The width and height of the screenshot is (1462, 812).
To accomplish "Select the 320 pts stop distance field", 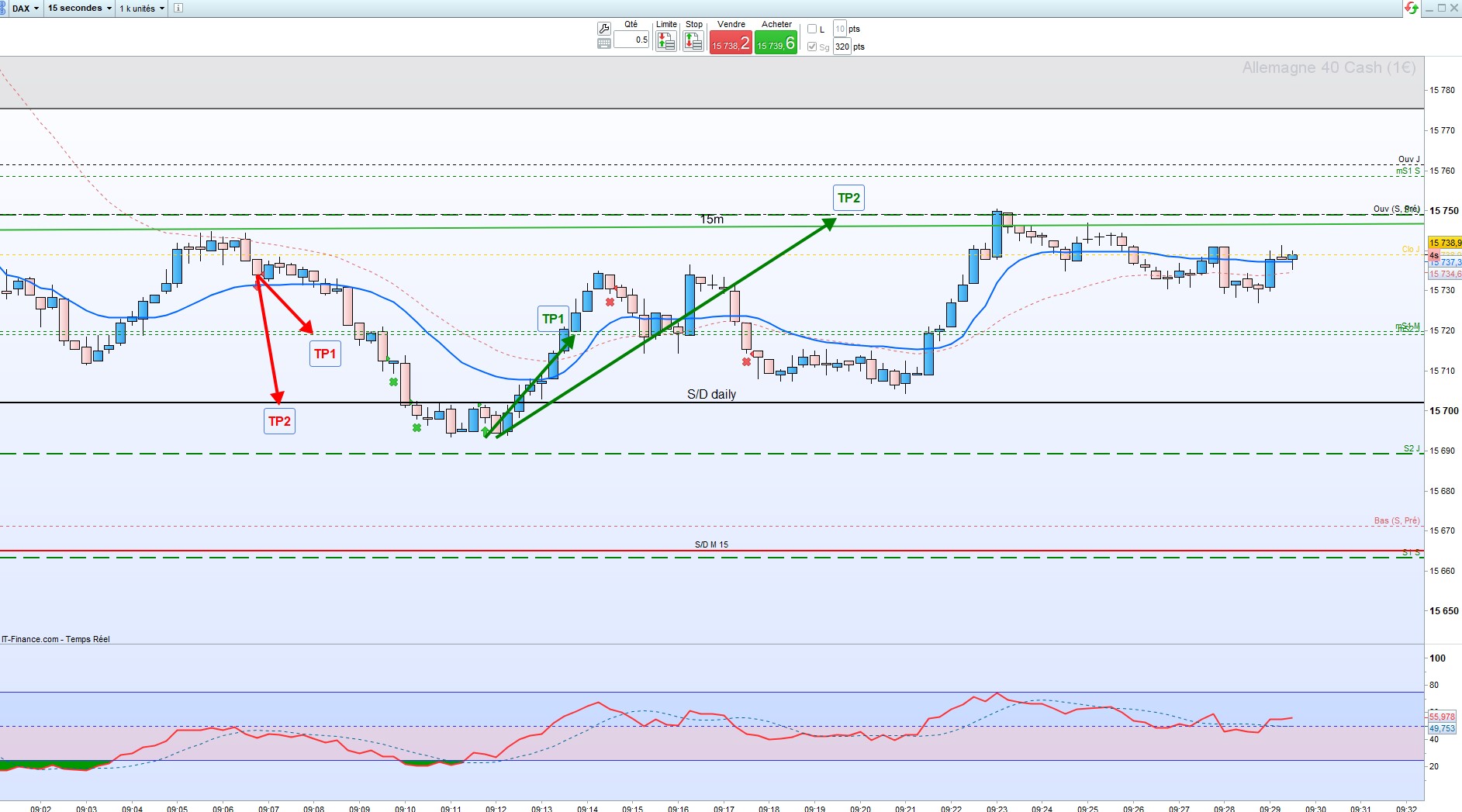I will [842, 47].
